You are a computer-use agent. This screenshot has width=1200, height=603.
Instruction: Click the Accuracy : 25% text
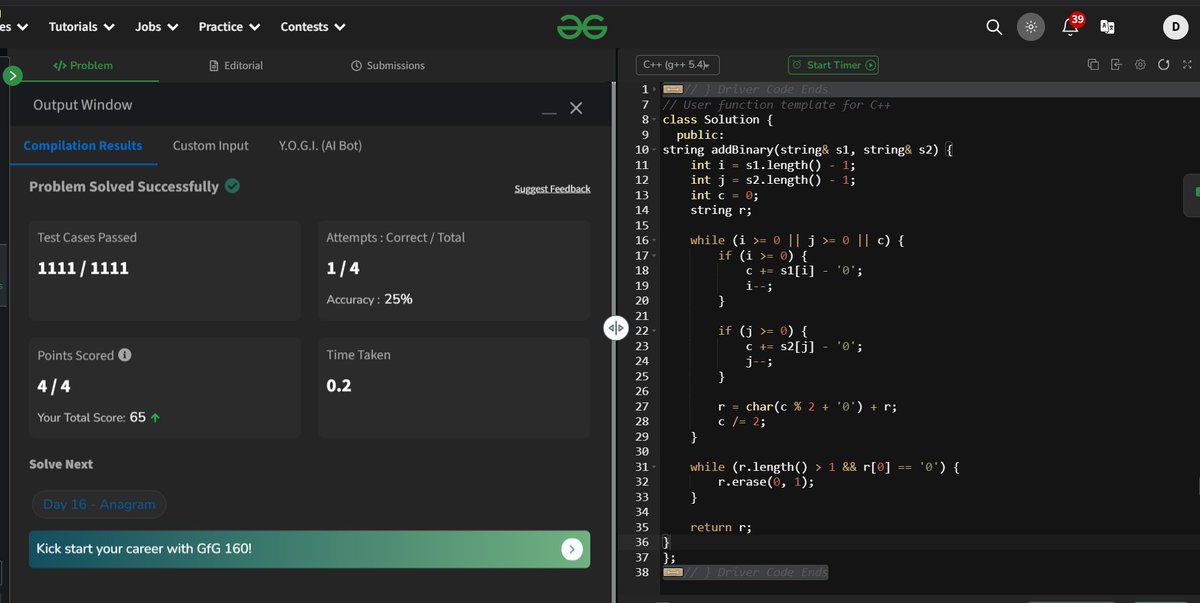369,299
